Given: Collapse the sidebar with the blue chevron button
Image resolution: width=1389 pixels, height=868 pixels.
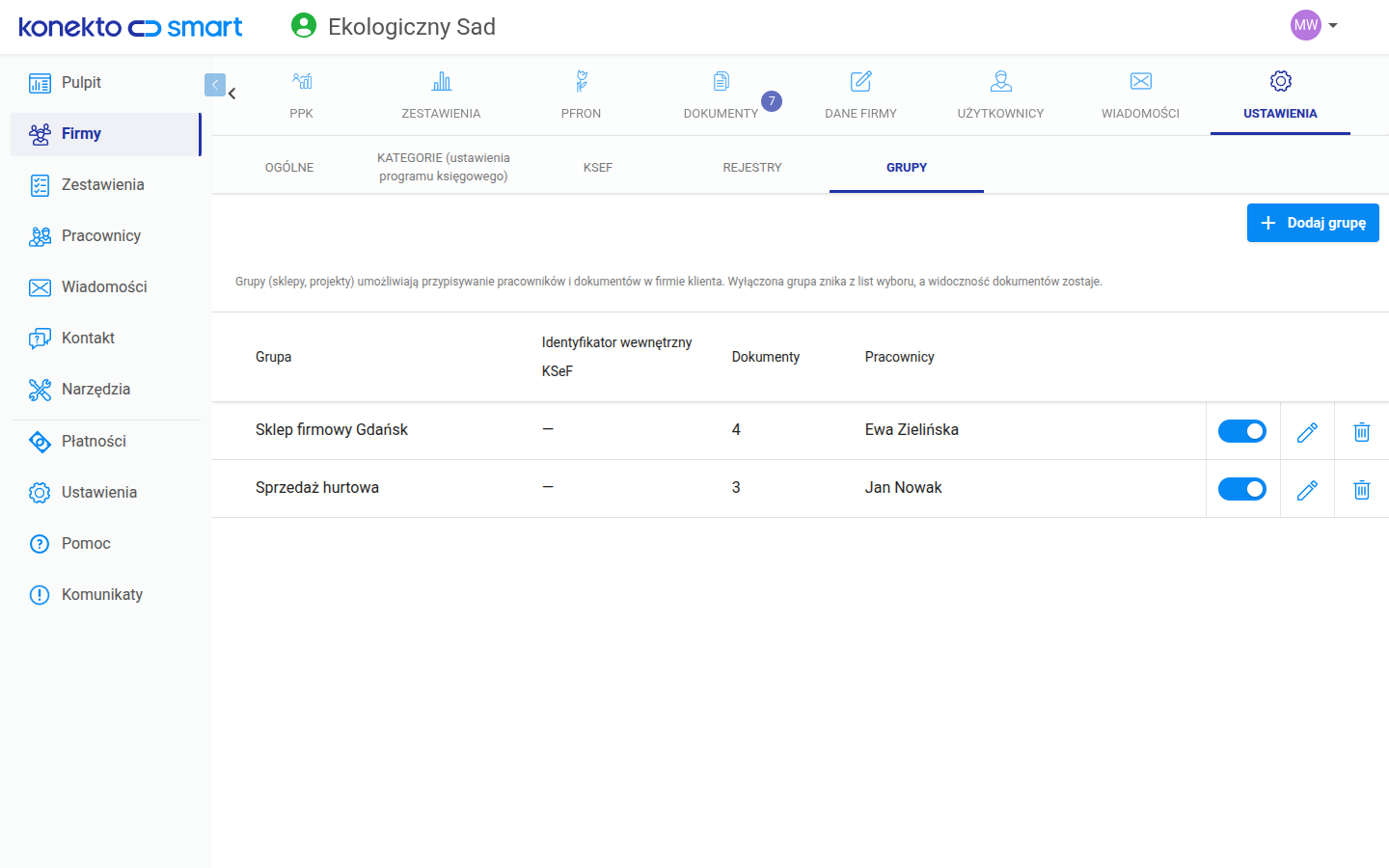Looking at the screenshot, I should (215, 85).
